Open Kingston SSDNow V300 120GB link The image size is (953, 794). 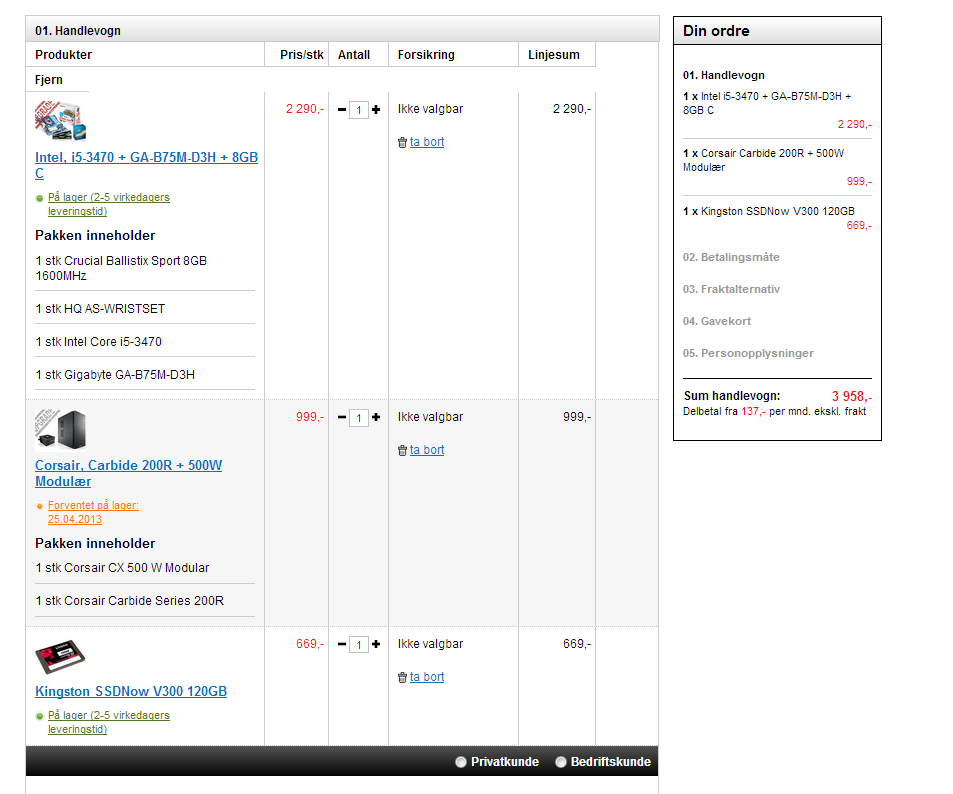131,691
